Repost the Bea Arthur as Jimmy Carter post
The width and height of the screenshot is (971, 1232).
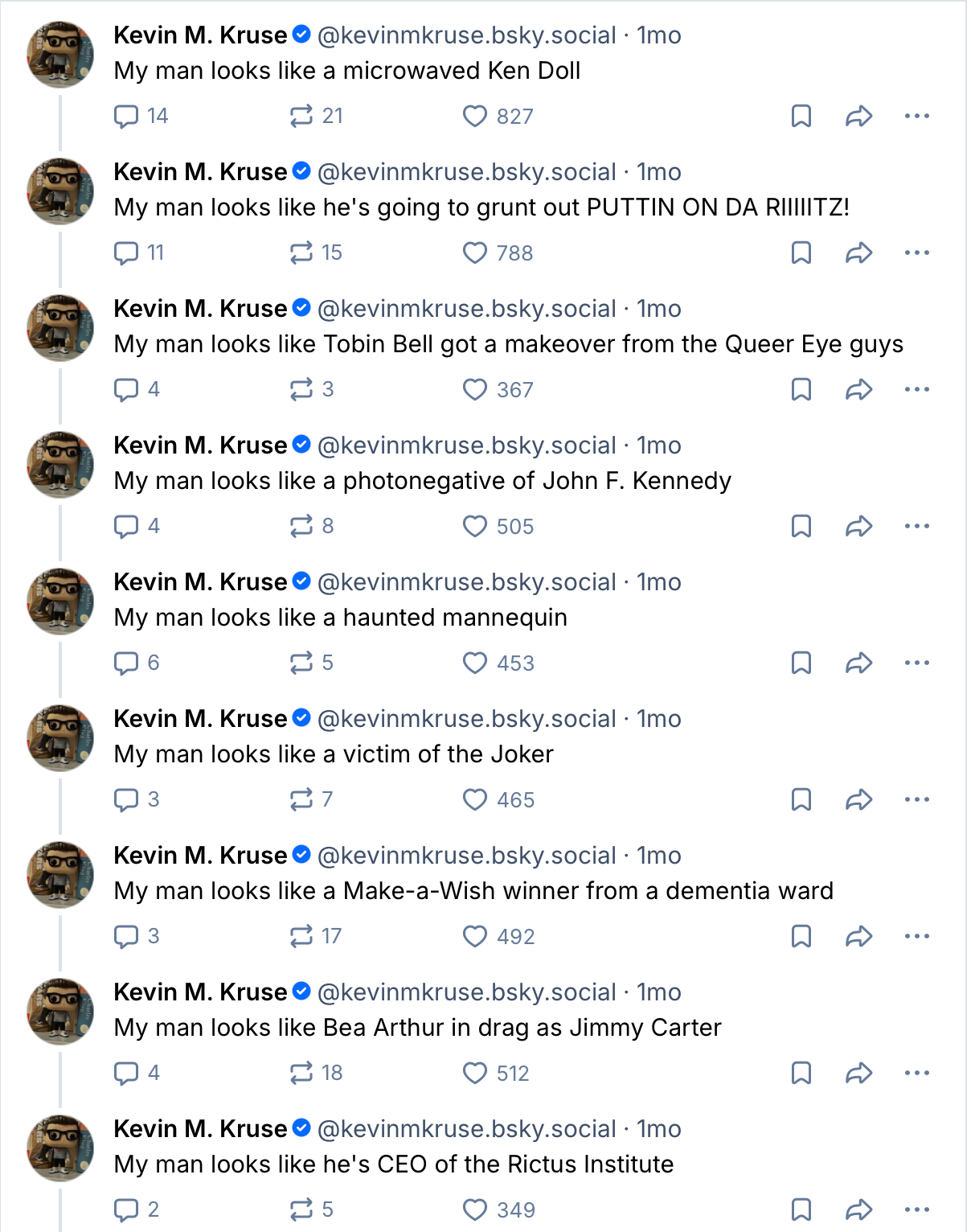[x=301, y=1074]
